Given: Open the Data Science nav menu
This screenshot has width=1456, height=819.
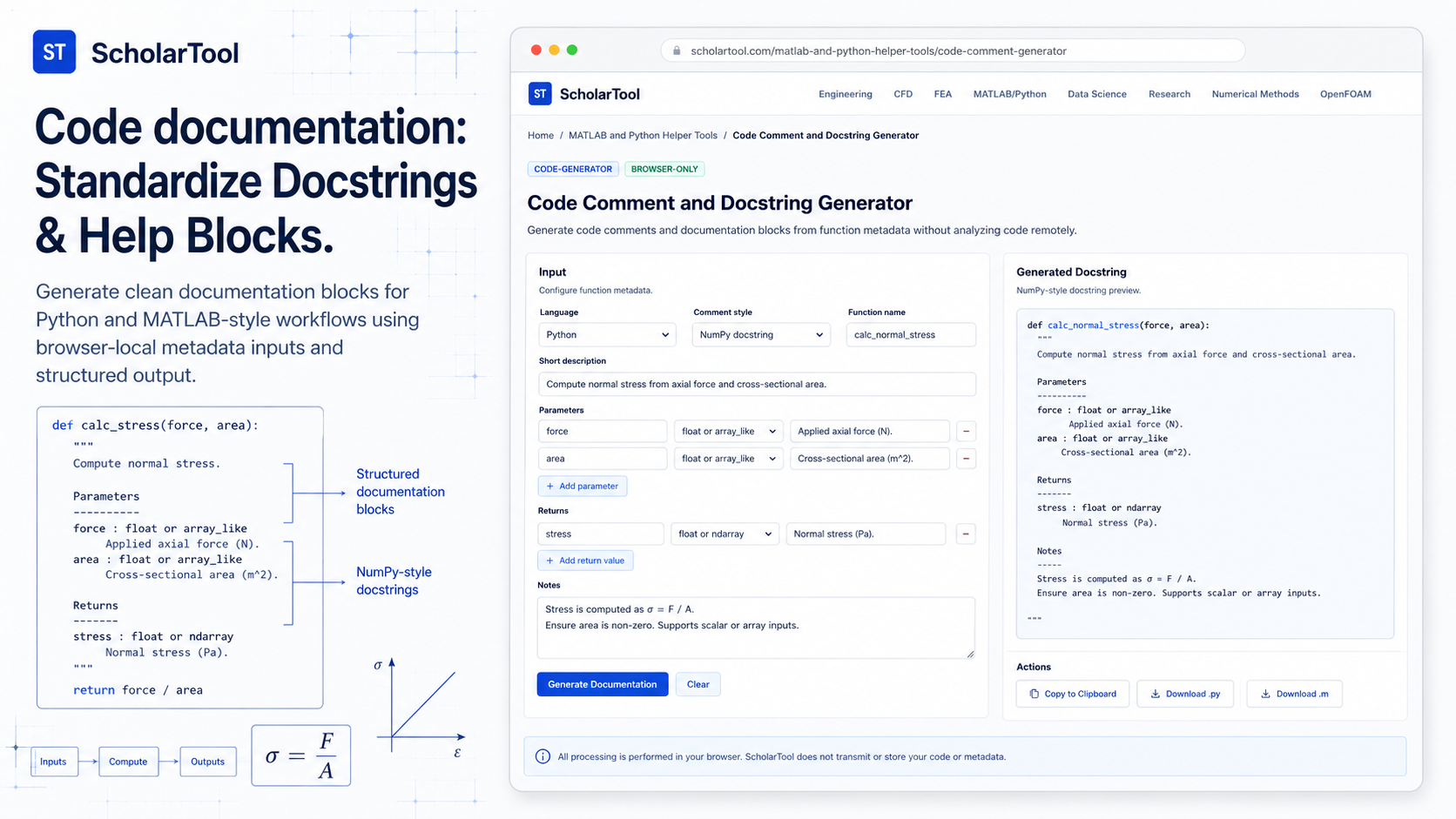Looking at the screenshot, I should click(1097, 94).
